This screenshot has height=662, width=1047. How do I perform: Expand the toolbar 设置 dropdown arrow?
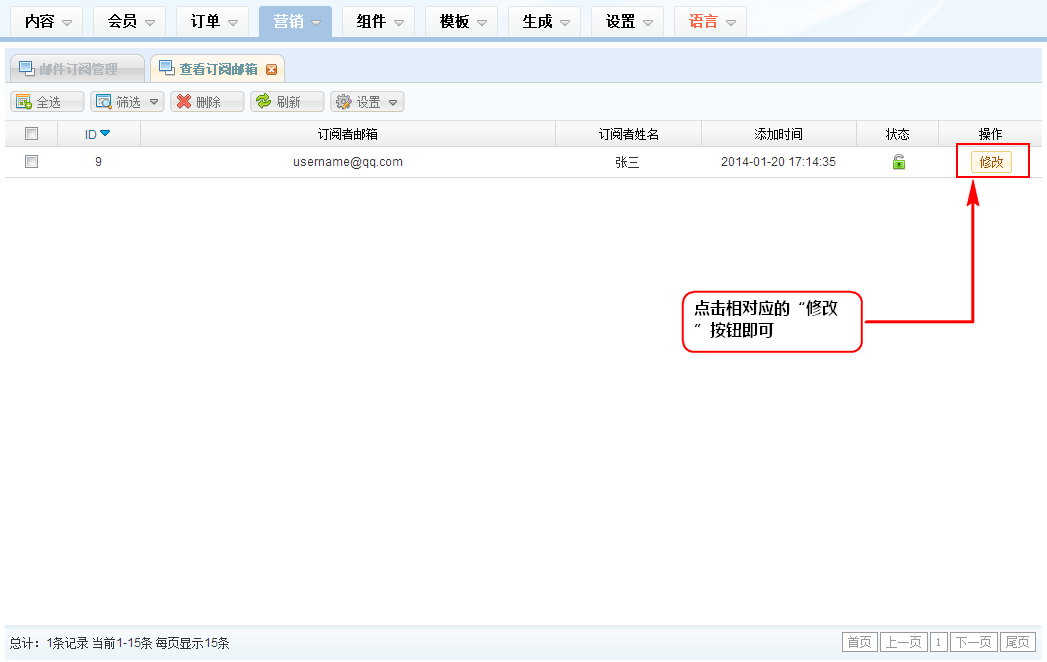click(392, 102)
